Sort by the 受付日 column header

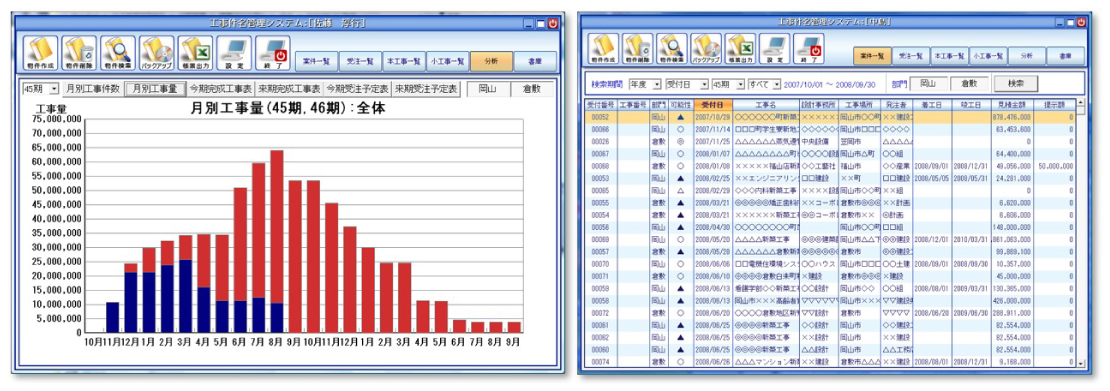(x=713, y=104)
